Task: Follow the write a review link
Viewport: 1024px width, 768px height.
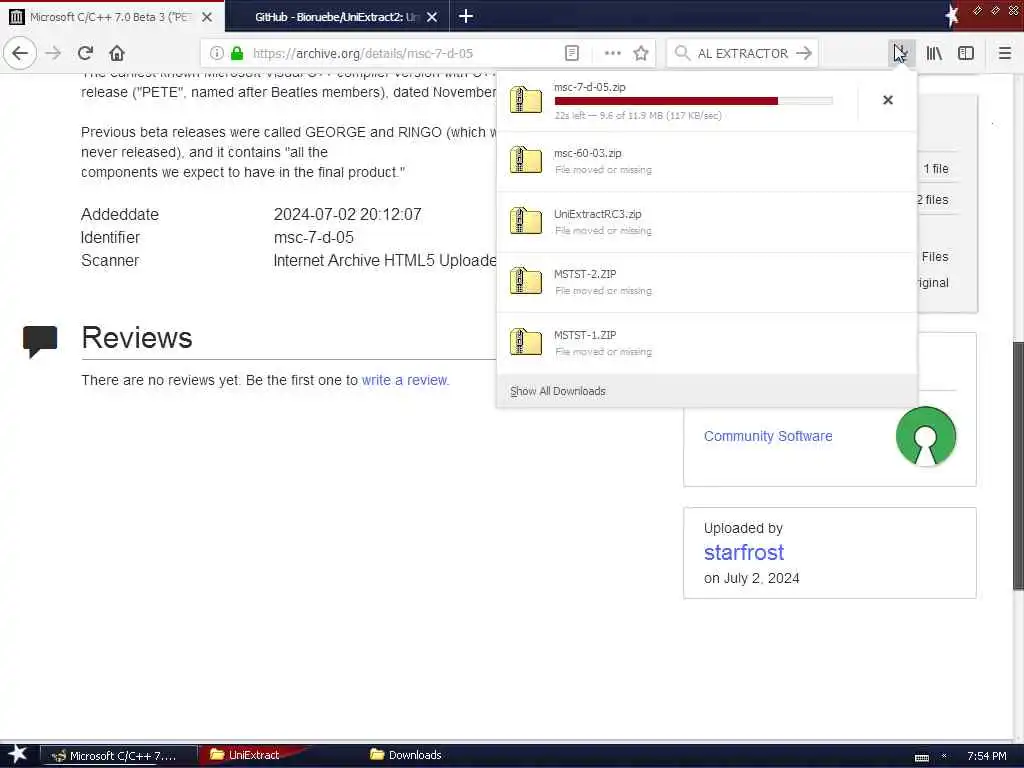Action: [405, 380]
